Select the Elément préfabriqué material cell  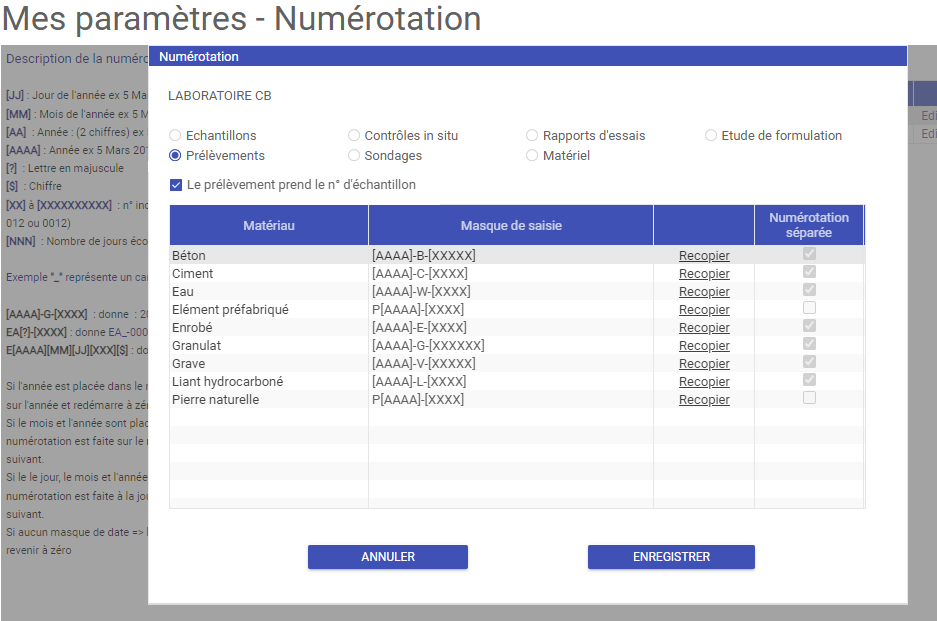click(269, 310)
